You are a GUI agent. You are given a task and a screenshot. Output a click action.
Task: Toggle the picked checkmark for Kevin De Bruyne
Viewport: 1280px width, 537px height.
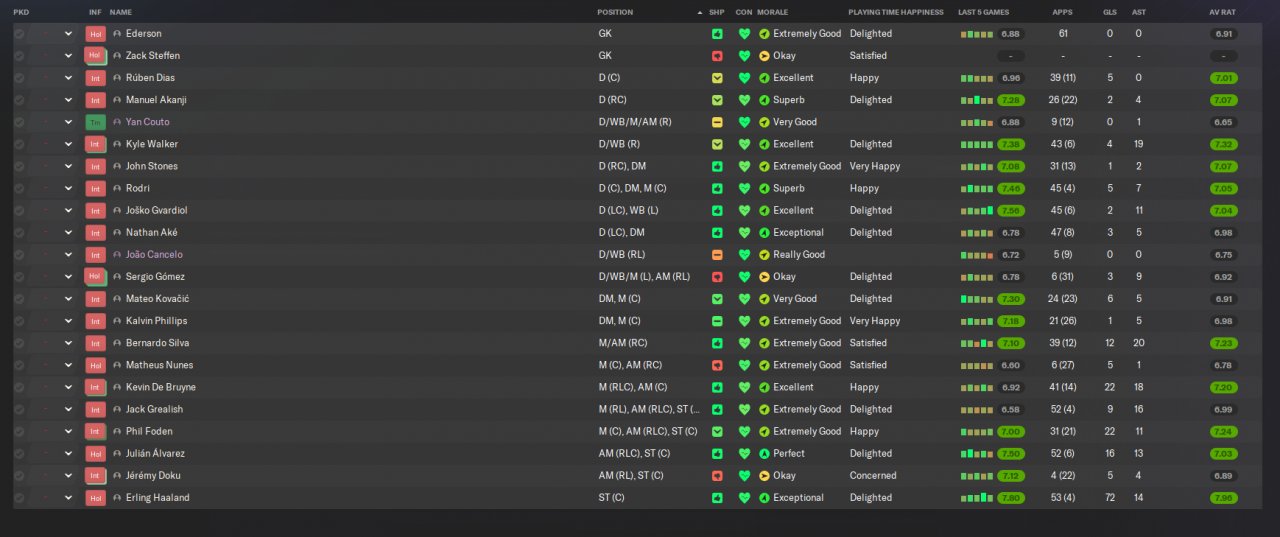[x=19, y=387]
